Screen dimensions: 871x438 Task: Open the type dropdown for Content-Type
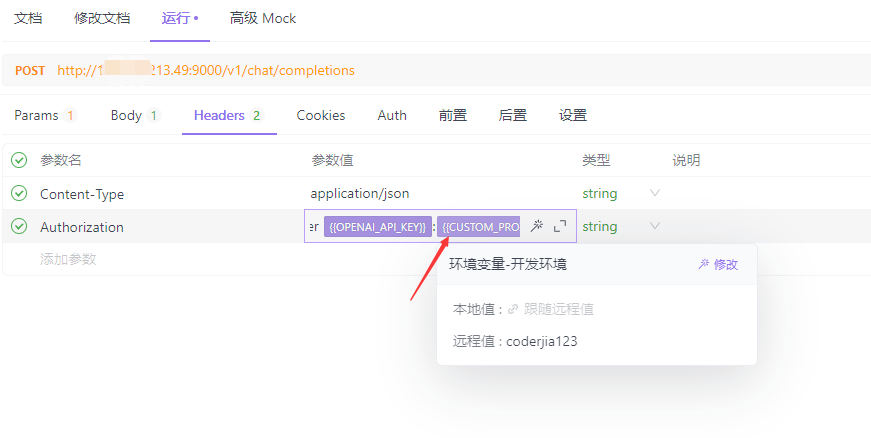click(655, 193)
